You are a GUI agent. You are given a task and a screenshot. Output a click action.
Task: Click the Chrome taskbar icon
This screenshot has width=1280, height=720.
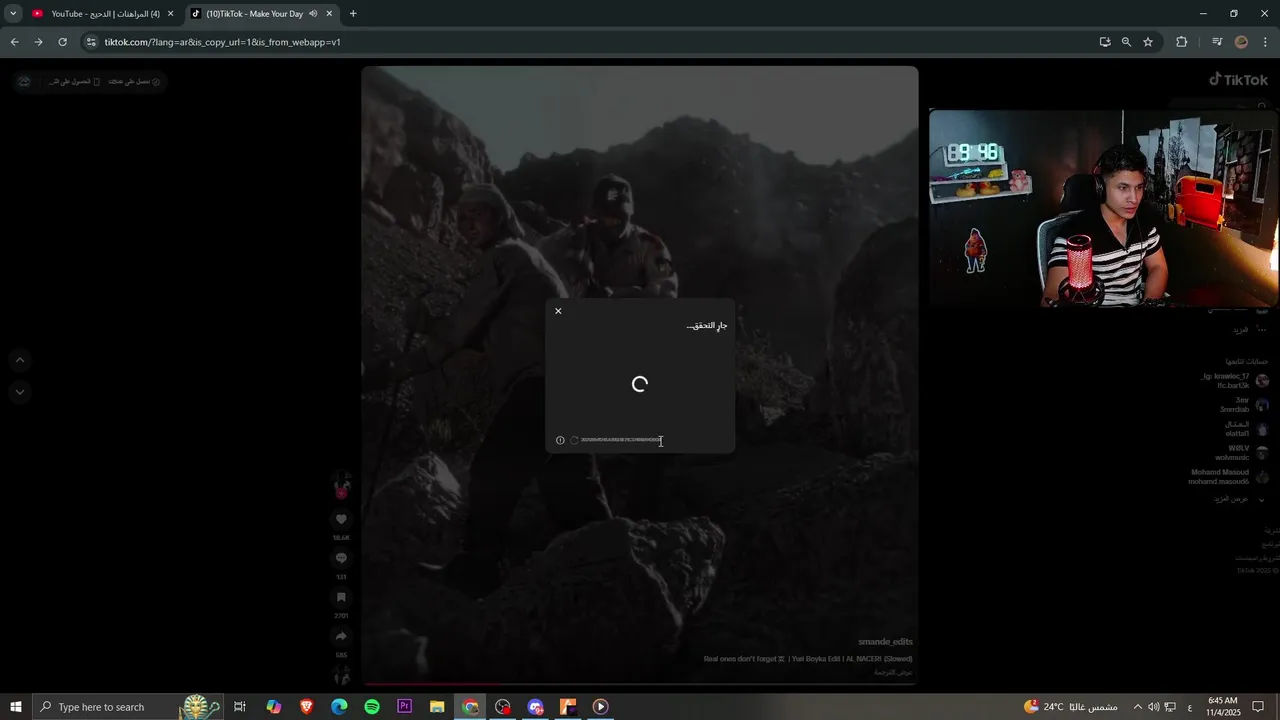tap(470, 707)
